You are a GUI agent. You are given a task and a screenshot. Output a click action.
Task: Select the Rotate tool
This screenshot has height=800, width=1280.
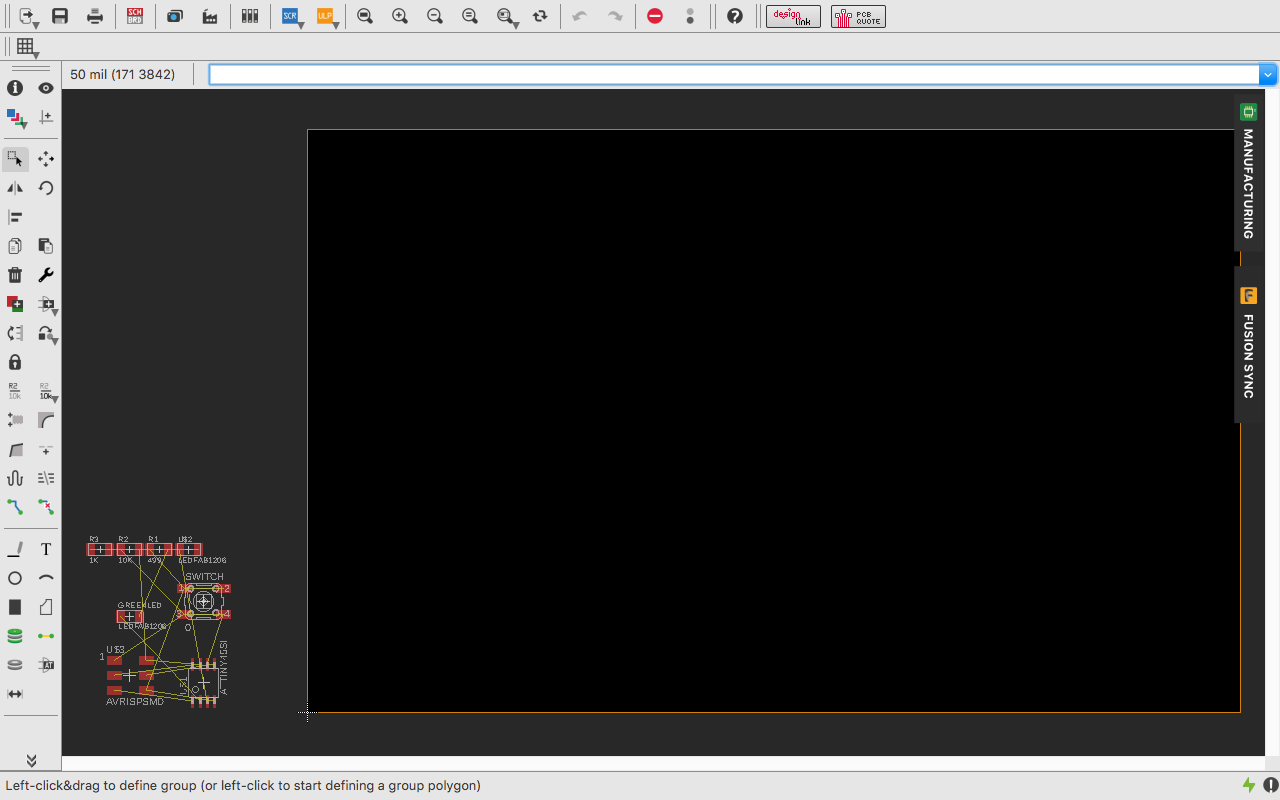(46, 188)
